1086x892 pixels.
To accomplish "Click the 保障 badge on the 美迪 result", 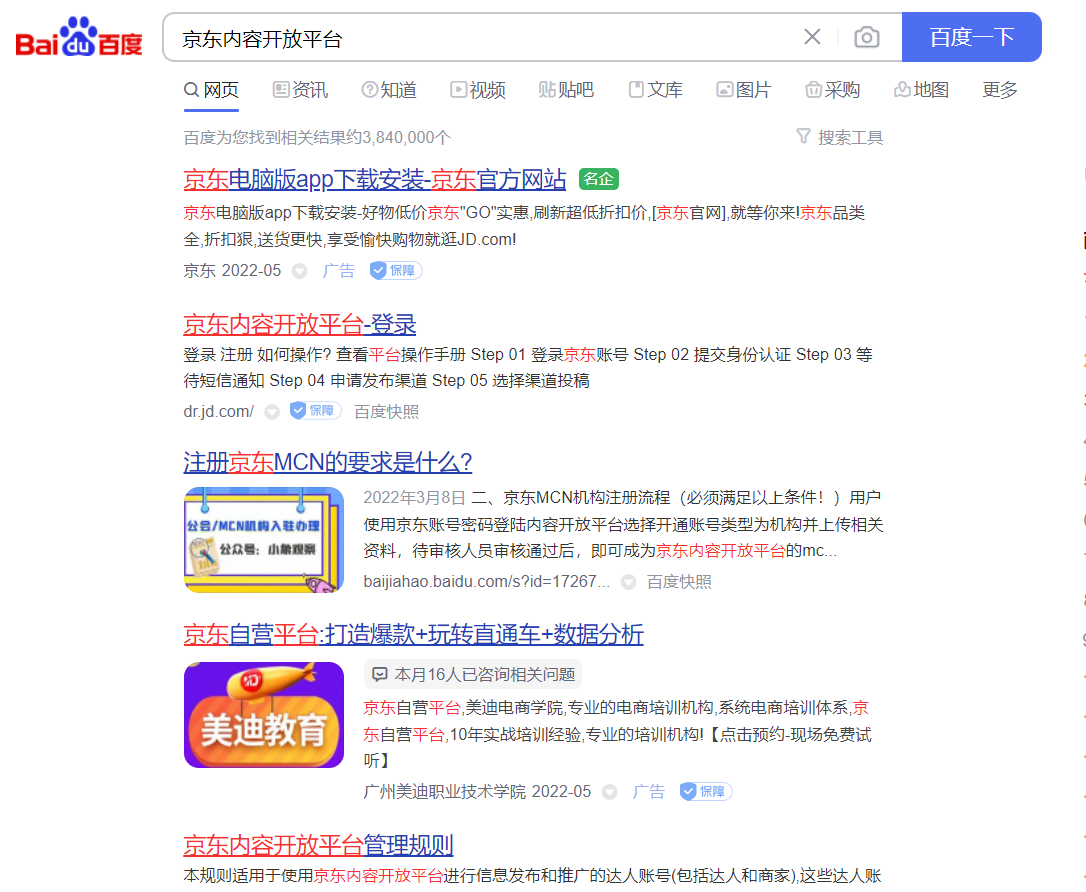I will click(706, 792).
